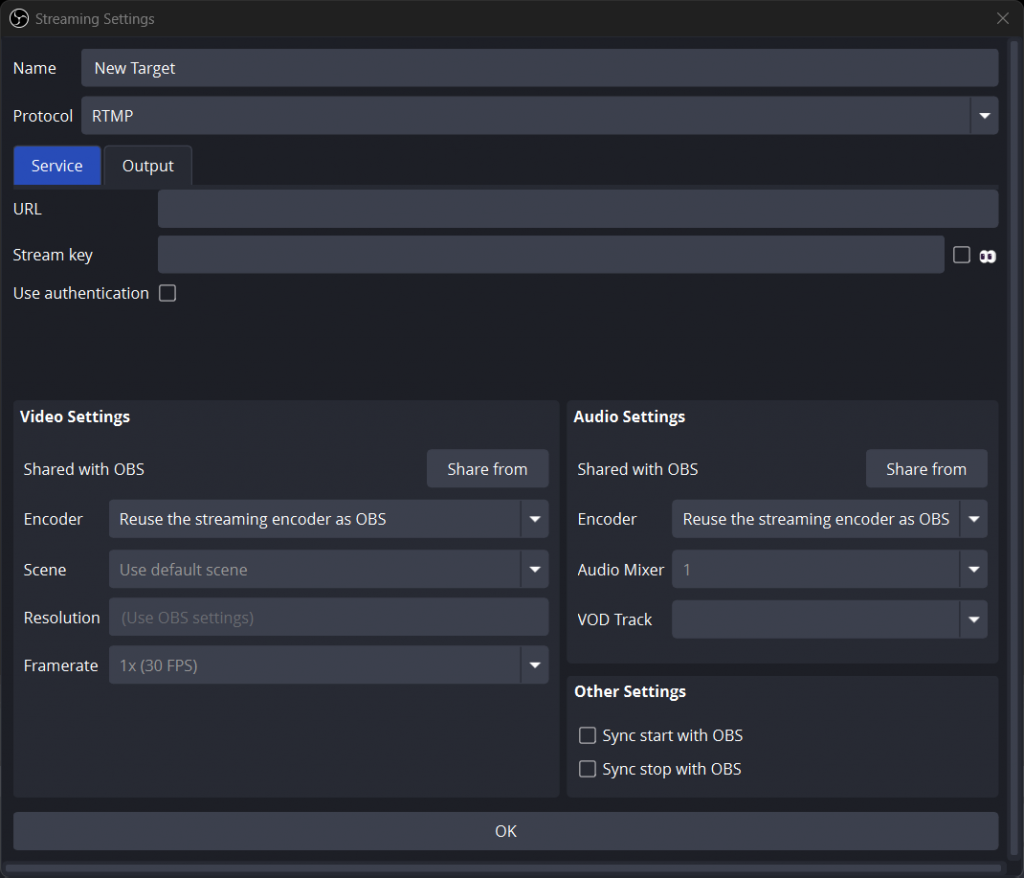Expand the Audio Mixer dropdown

tap(973, 570)
